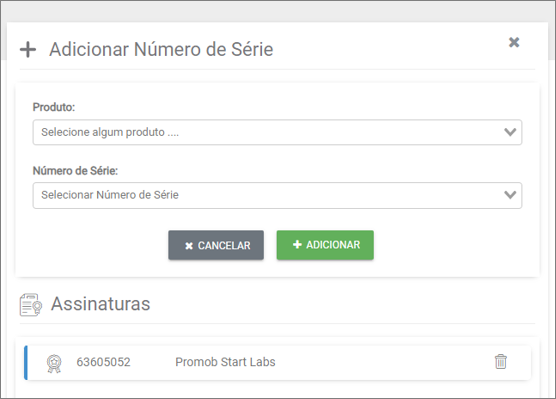
Task: Click the Adicionar Número de Série title text
Action: (x=161, y=49)
